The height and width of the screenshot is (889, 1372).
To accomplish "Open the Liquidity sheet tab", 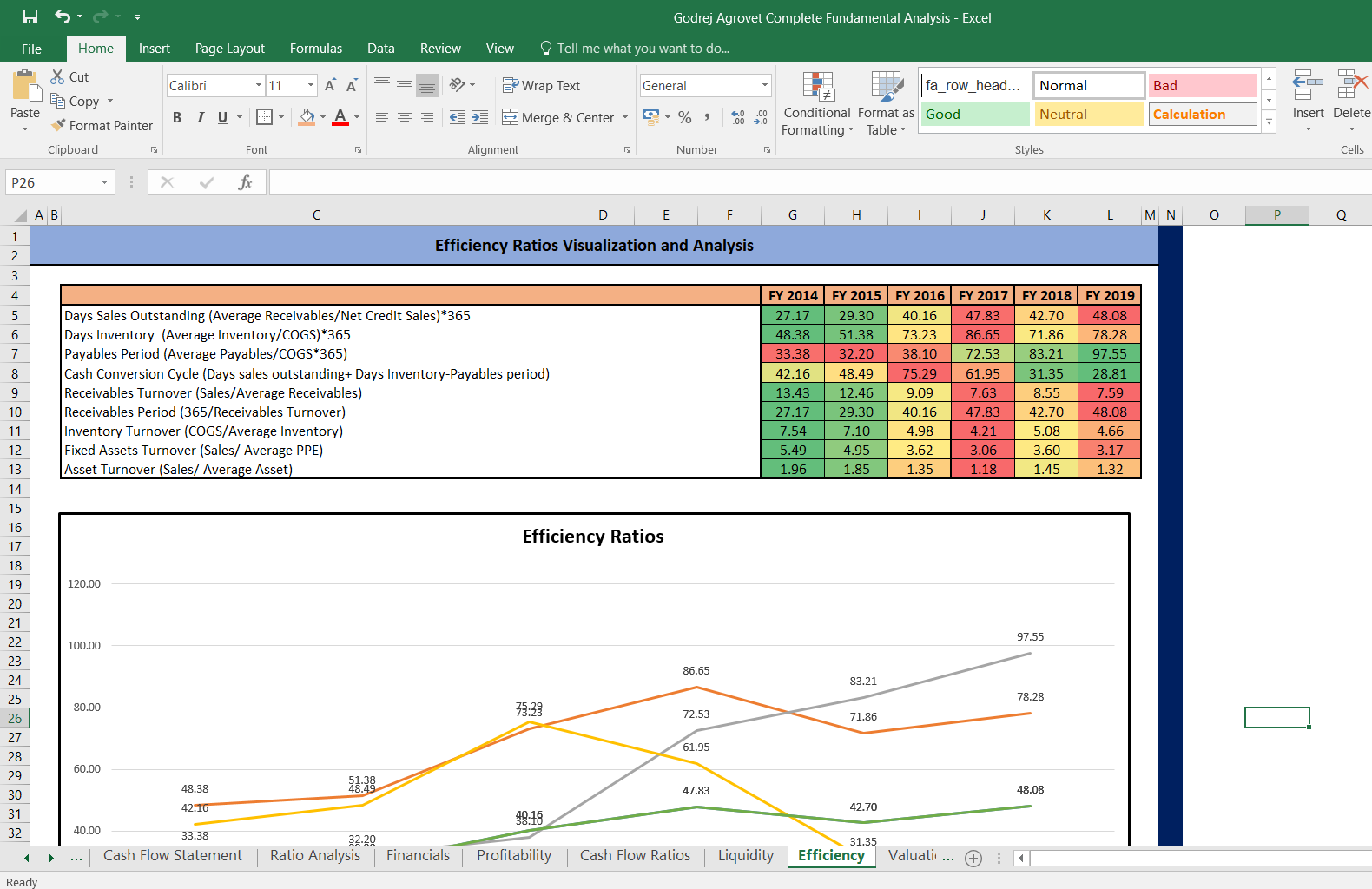I will pyautogui.click(x=746, y=855).
